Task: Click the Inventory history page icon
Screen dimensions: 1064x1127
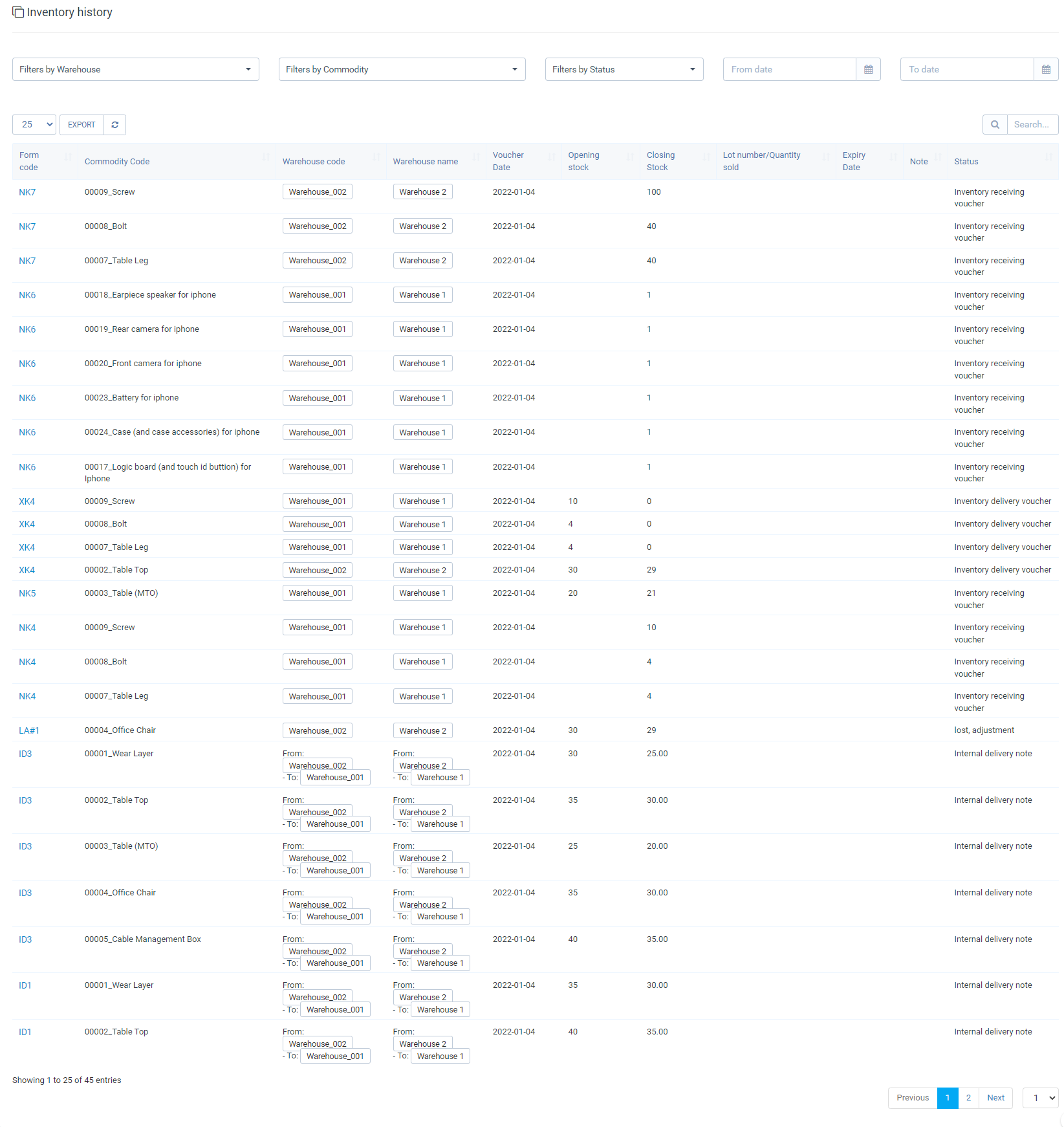Action: 18,12
